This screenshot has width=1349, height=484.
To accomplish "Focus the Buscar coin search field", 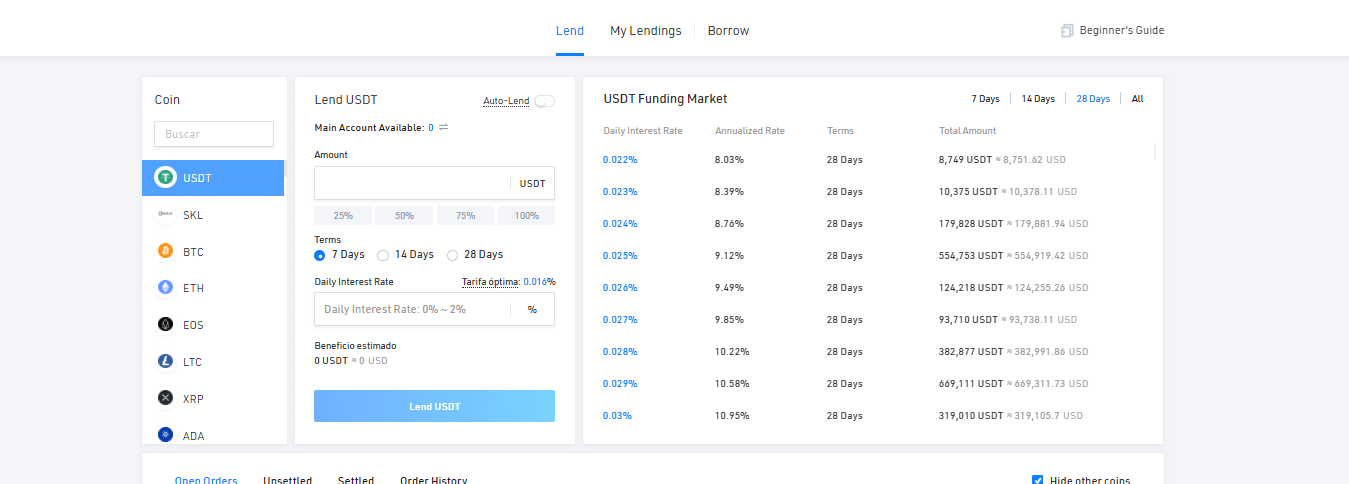I will [214, 134].
